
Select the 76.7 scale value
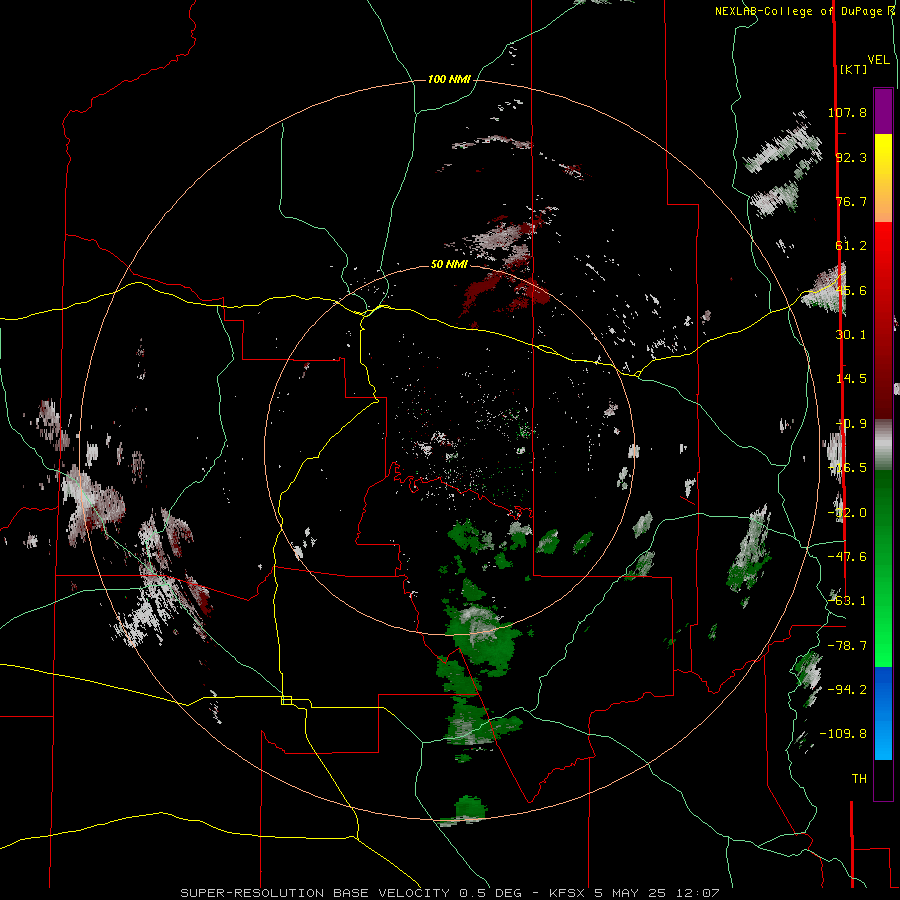(851, 201)
